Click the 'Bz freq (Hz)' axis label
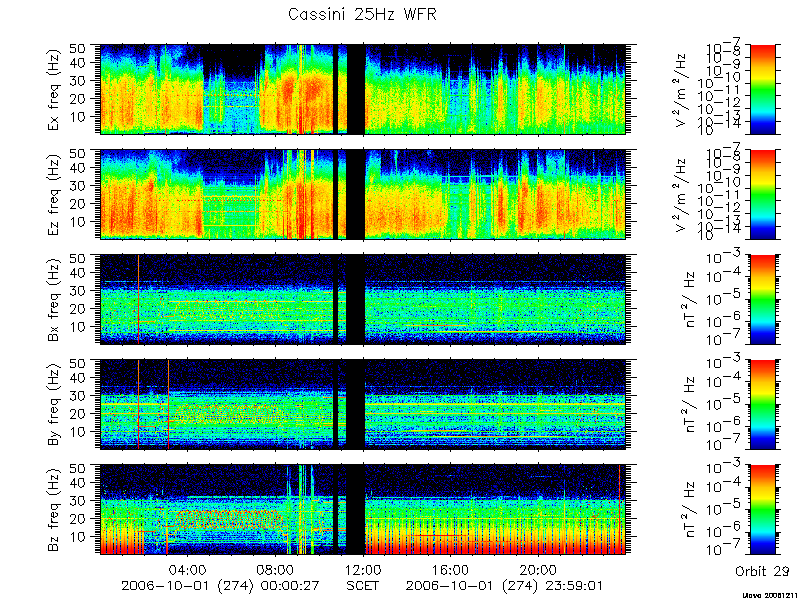800x600 pixels. coord(55,509)
